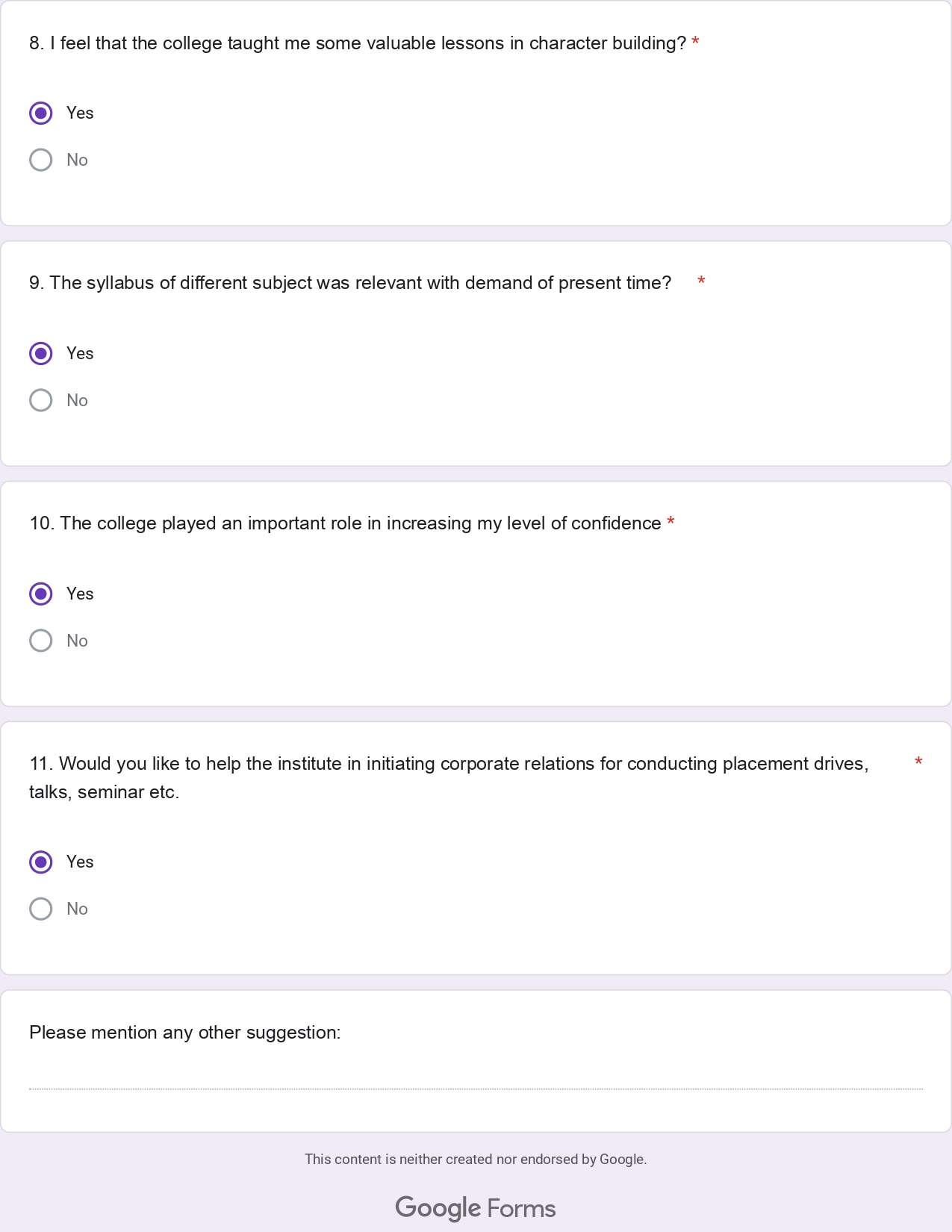Click question 11 title about placement drives
952x1232 pixels.
tap(448, 764)
